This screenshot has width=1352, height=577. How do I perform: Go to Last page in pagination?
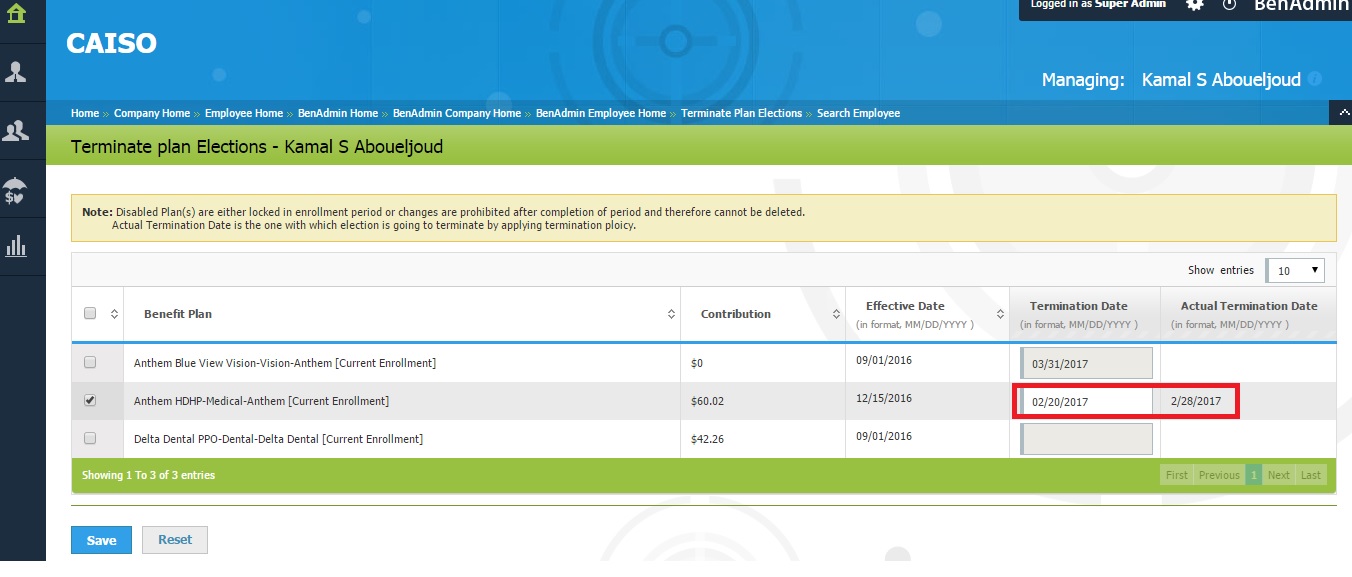tap(1311, 475)
